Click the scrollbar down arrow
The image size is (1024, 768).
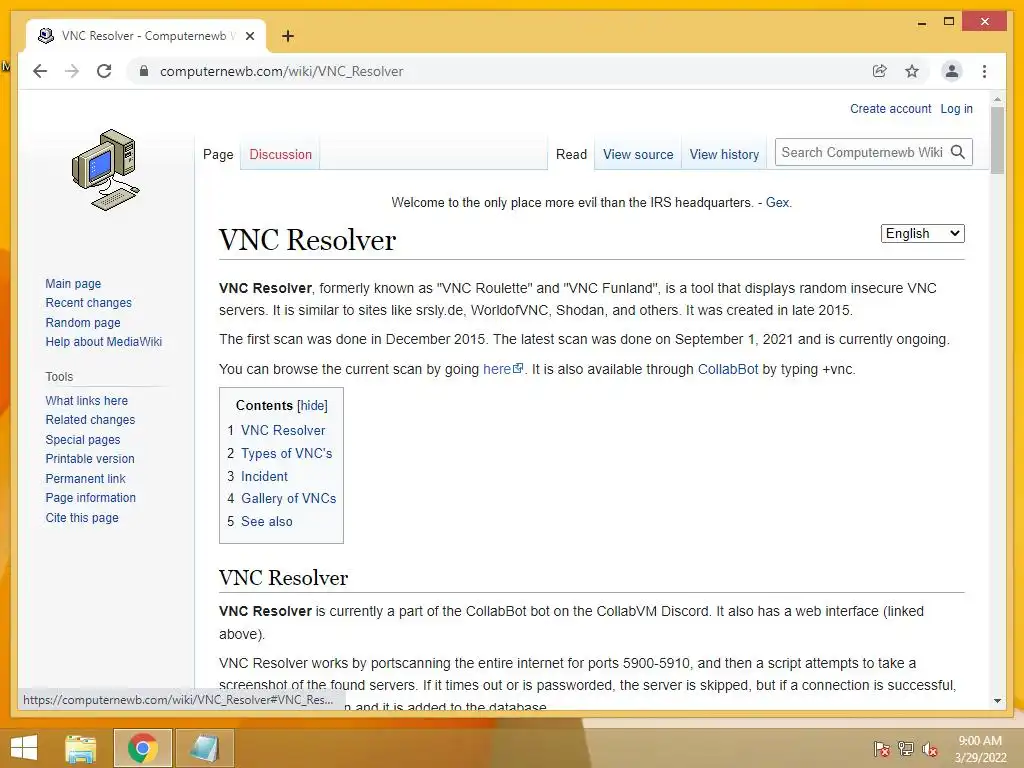(997, 701)
